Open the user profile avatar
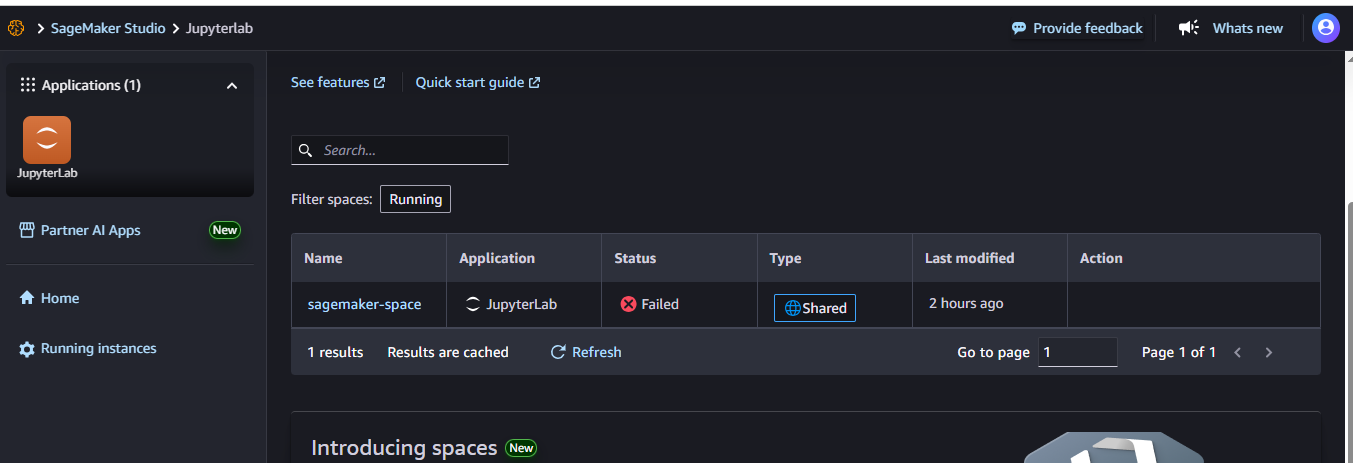This screenshot has height=463, width=1353. coord(1325,28)
